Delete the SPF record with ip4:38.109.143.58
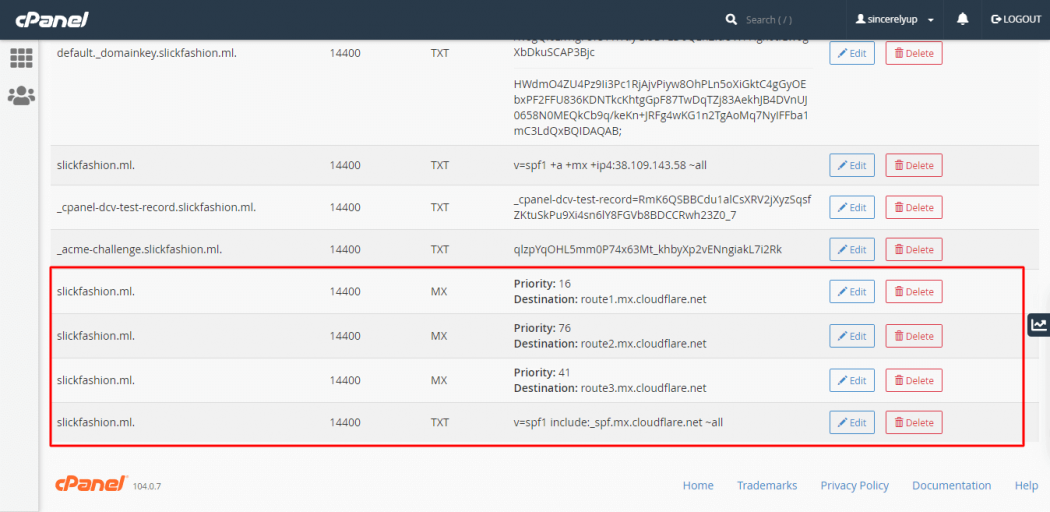Viewport: 1050px width, 512px height. (x=914, y=165)
